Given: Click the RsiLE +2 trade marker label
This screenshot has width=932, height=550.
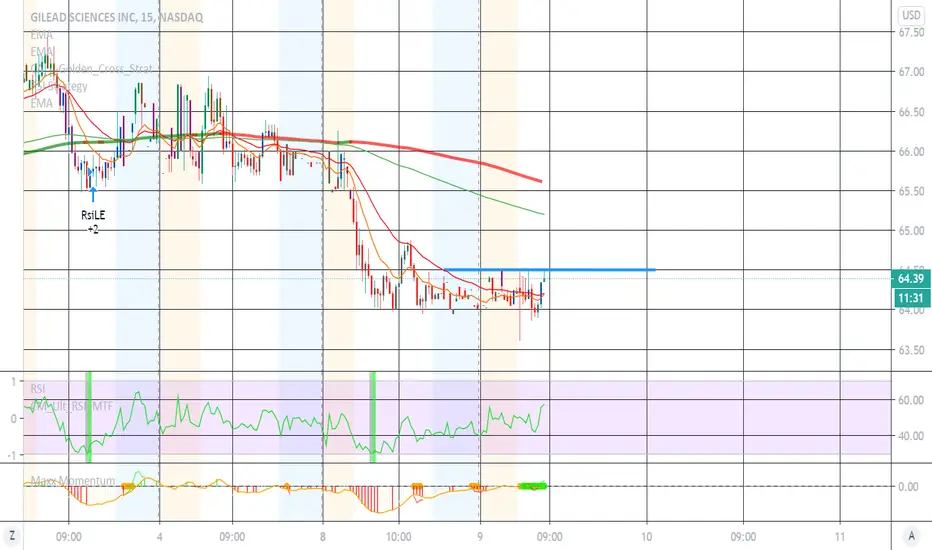Looking at the screenshot, I should pyautogui.click(x=93, y=222).
